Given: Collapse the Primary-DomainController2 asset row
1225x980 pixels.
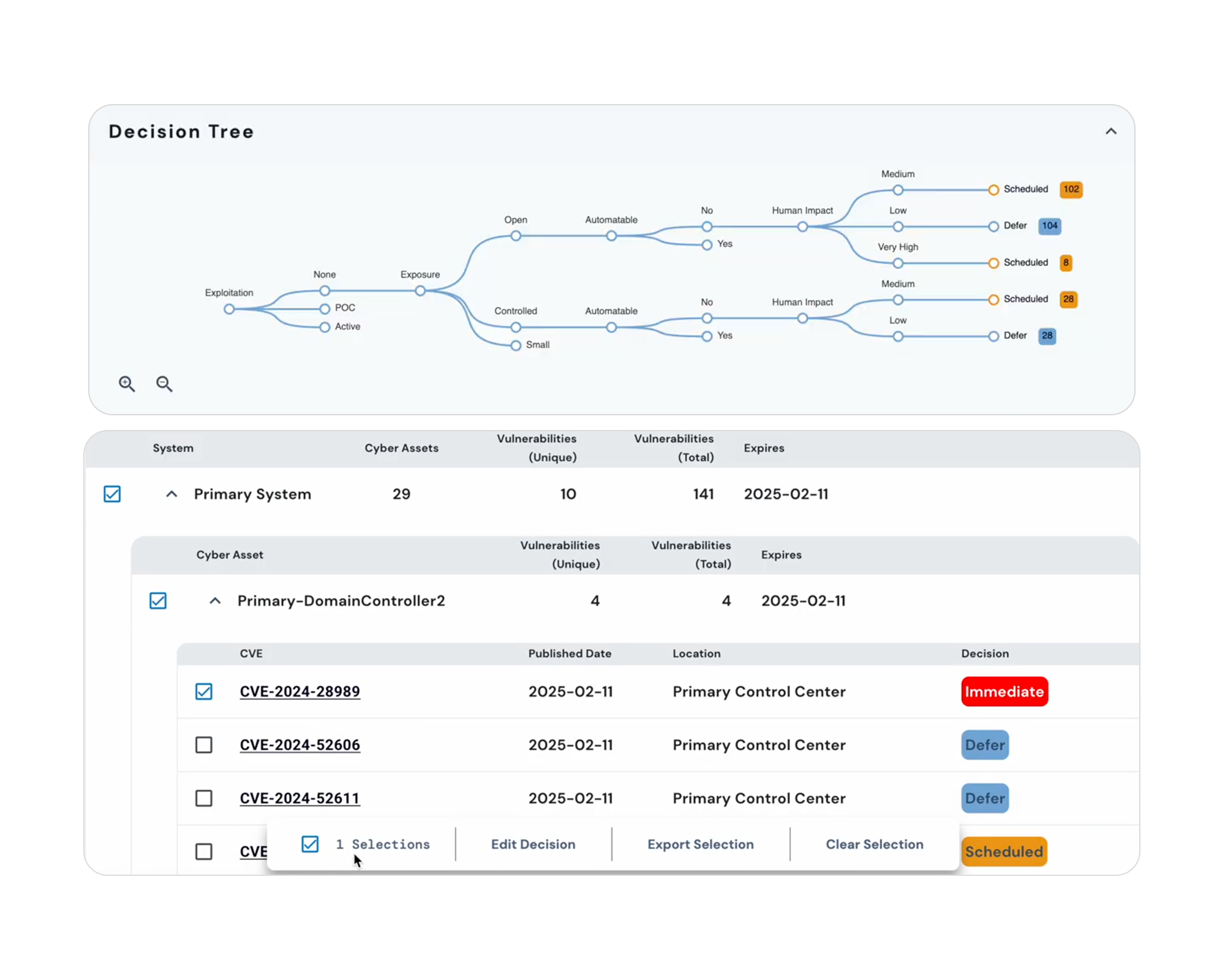Looking at the screenshot, I should pyautogui.click(x=215, y=600).
